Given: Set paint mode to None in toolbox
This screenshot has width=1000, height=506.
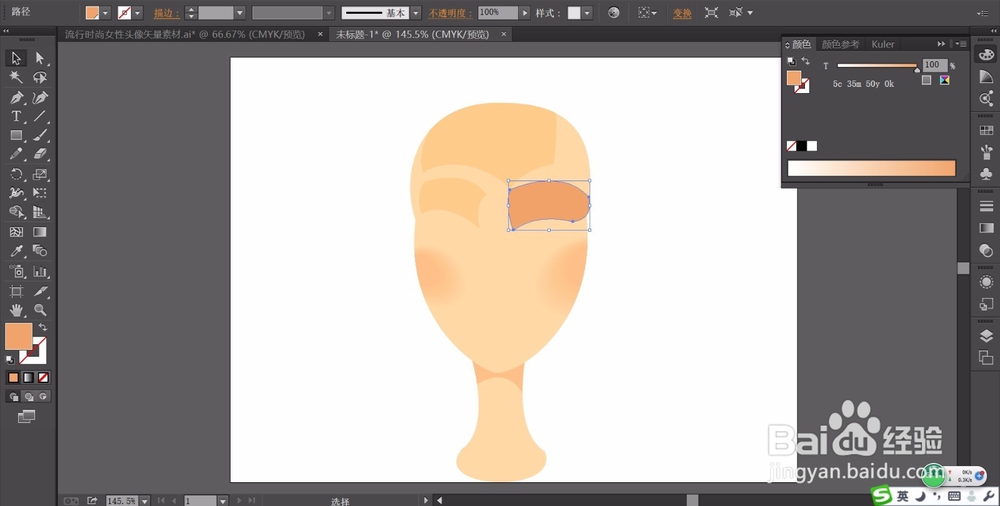Looking at the screenshot, I should (43, 378).
